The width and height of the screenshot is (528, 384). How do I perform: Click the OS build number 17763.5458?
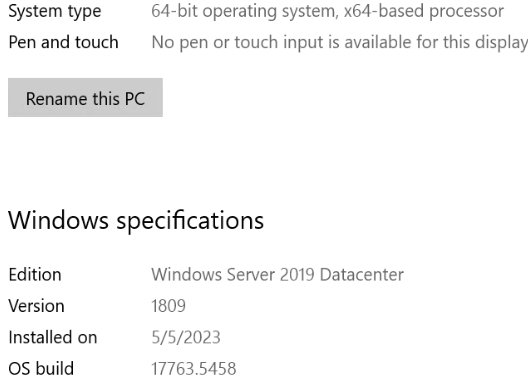coord(194,369)
